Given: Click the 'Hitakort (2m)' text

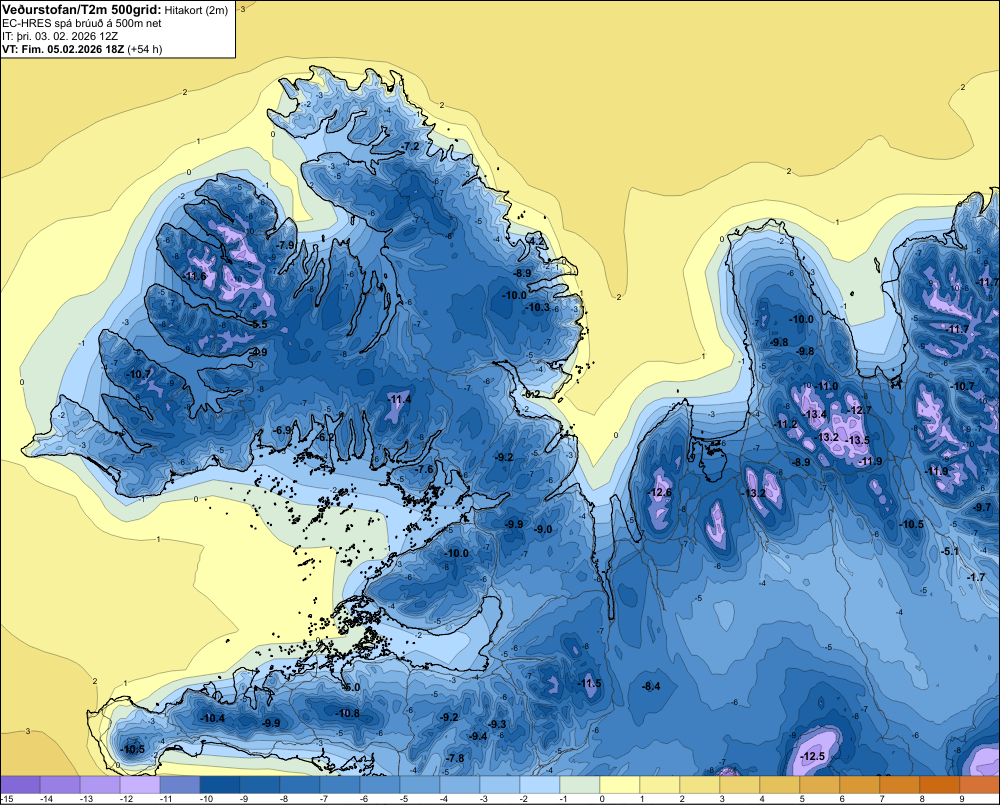Looking at the screenshot, I should tap(196, 10).
